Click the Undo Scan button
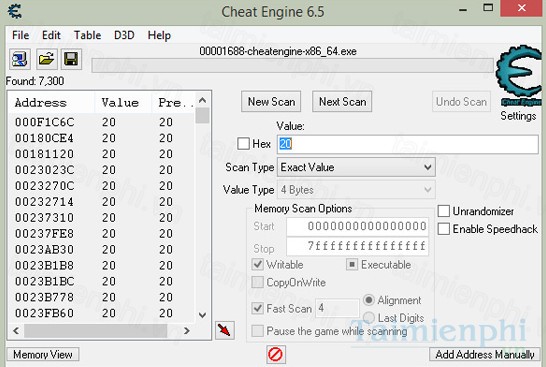Screen dimensions: 546x367 coord(461,102)
